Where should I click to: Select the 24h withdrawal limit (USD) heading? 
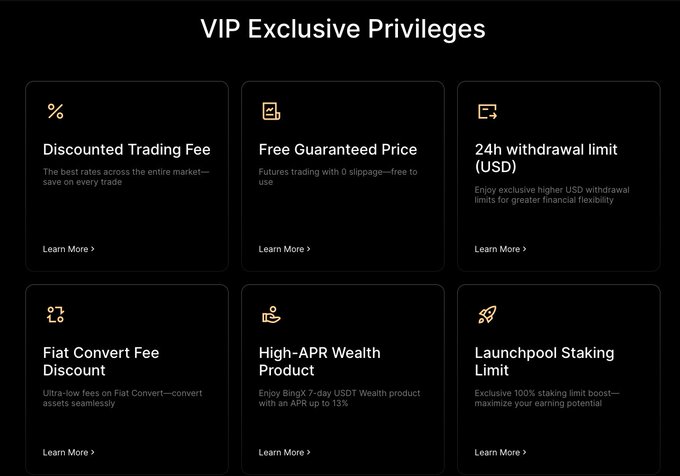pyautogui.click(x=546, y=158)
